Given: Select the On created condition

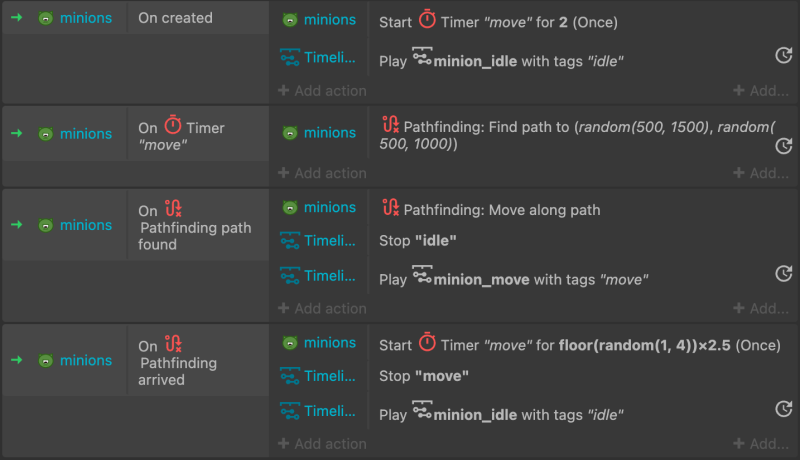Looking at the screenshot, I should (x=198, y=18).
